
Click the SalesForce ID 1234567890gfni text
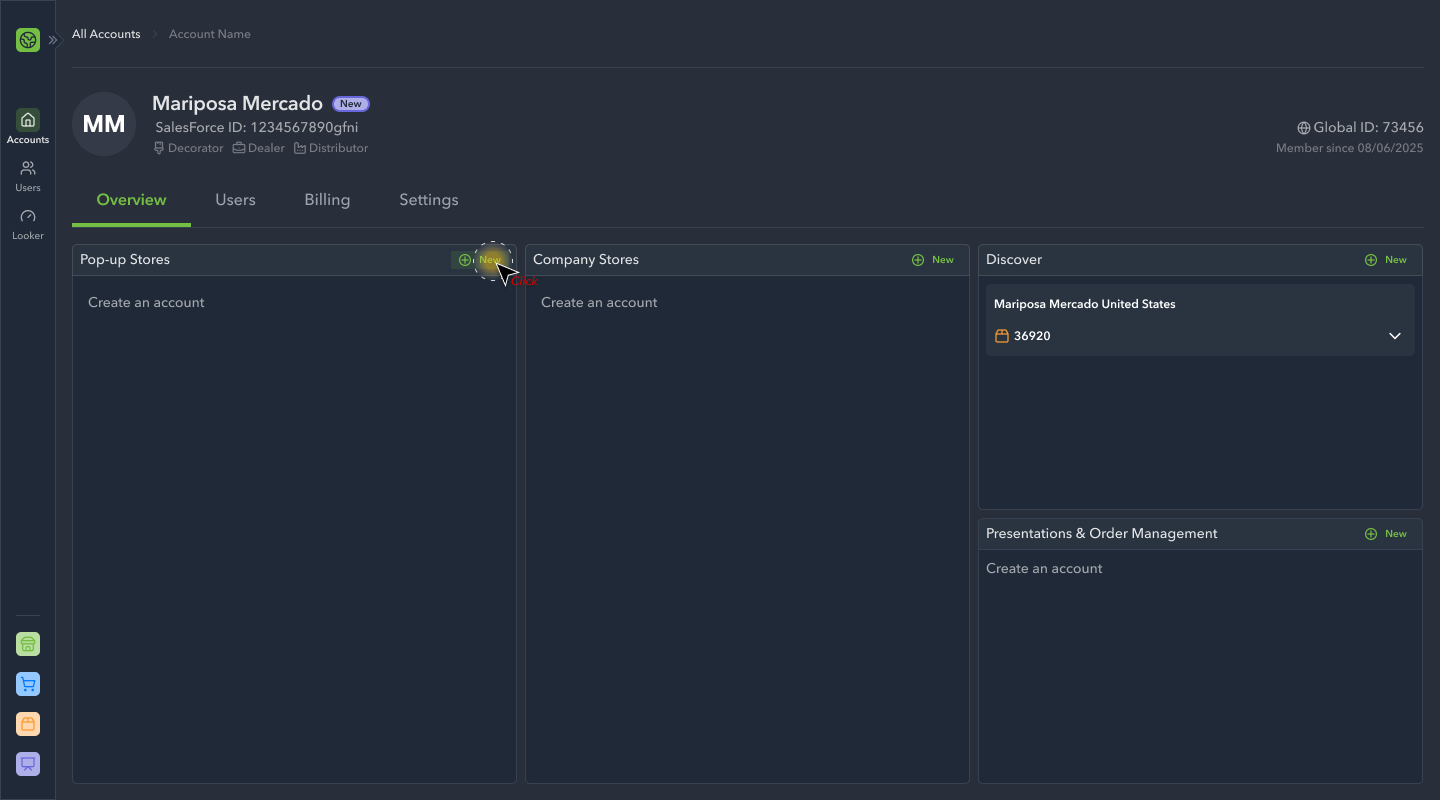coord(257,128)
